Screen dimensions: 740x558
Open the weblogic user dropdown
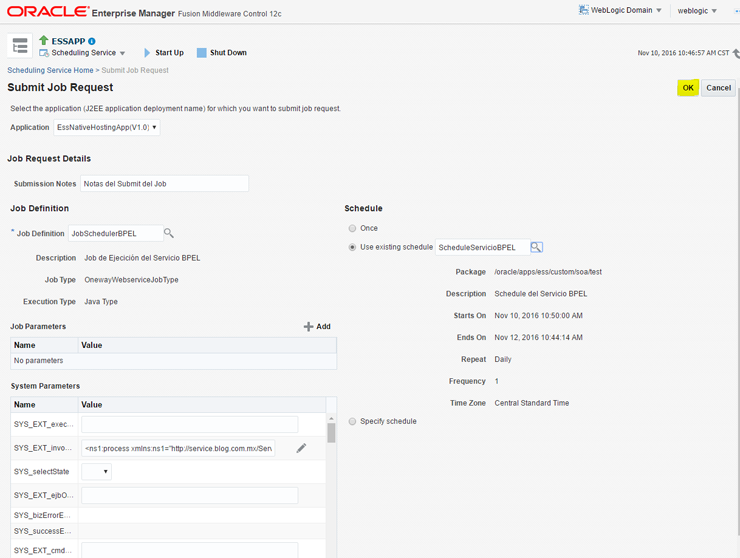tap(697, 11)
